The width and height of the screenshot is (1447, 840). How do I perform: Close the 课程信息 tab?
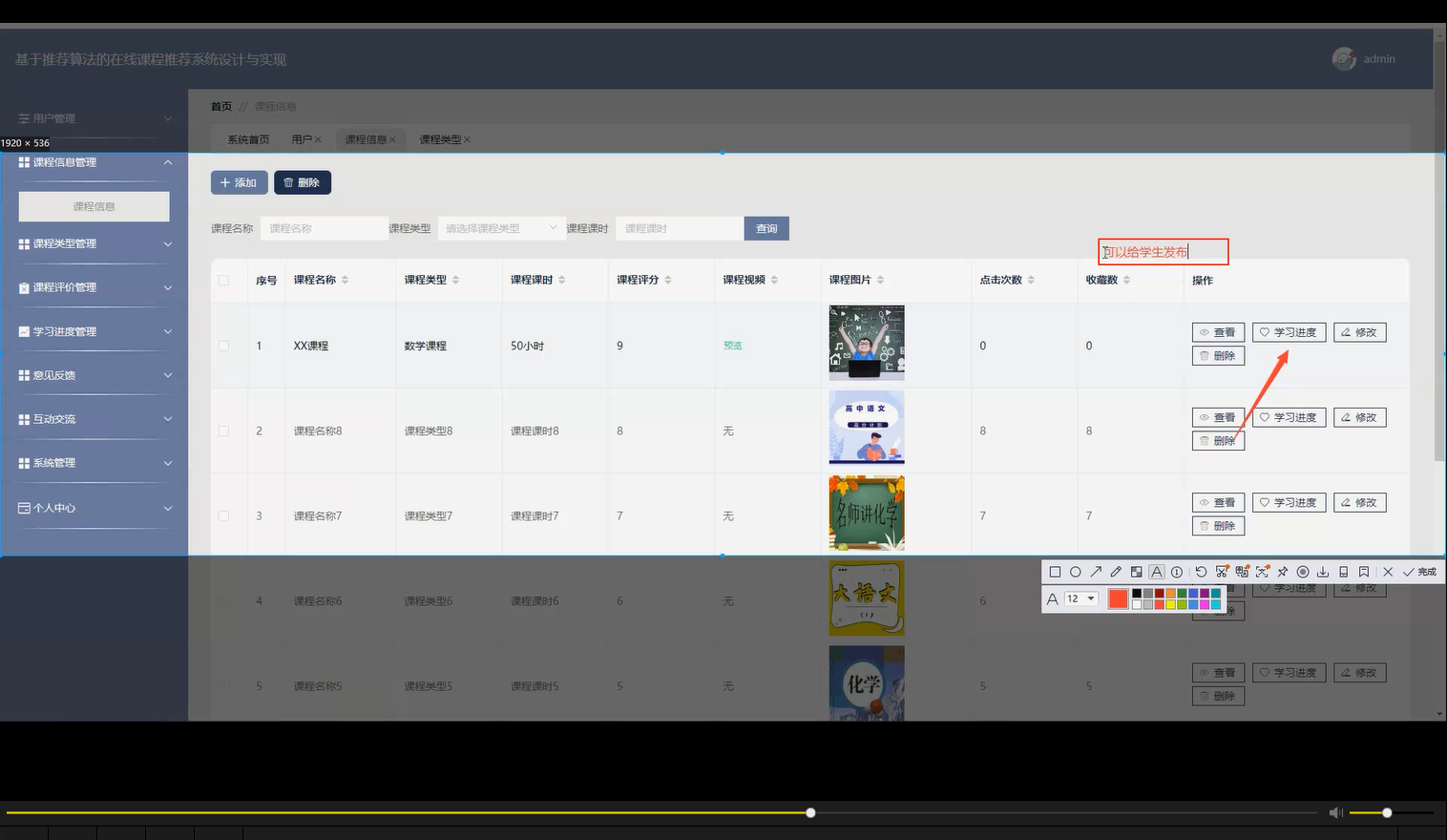point(392,139)
